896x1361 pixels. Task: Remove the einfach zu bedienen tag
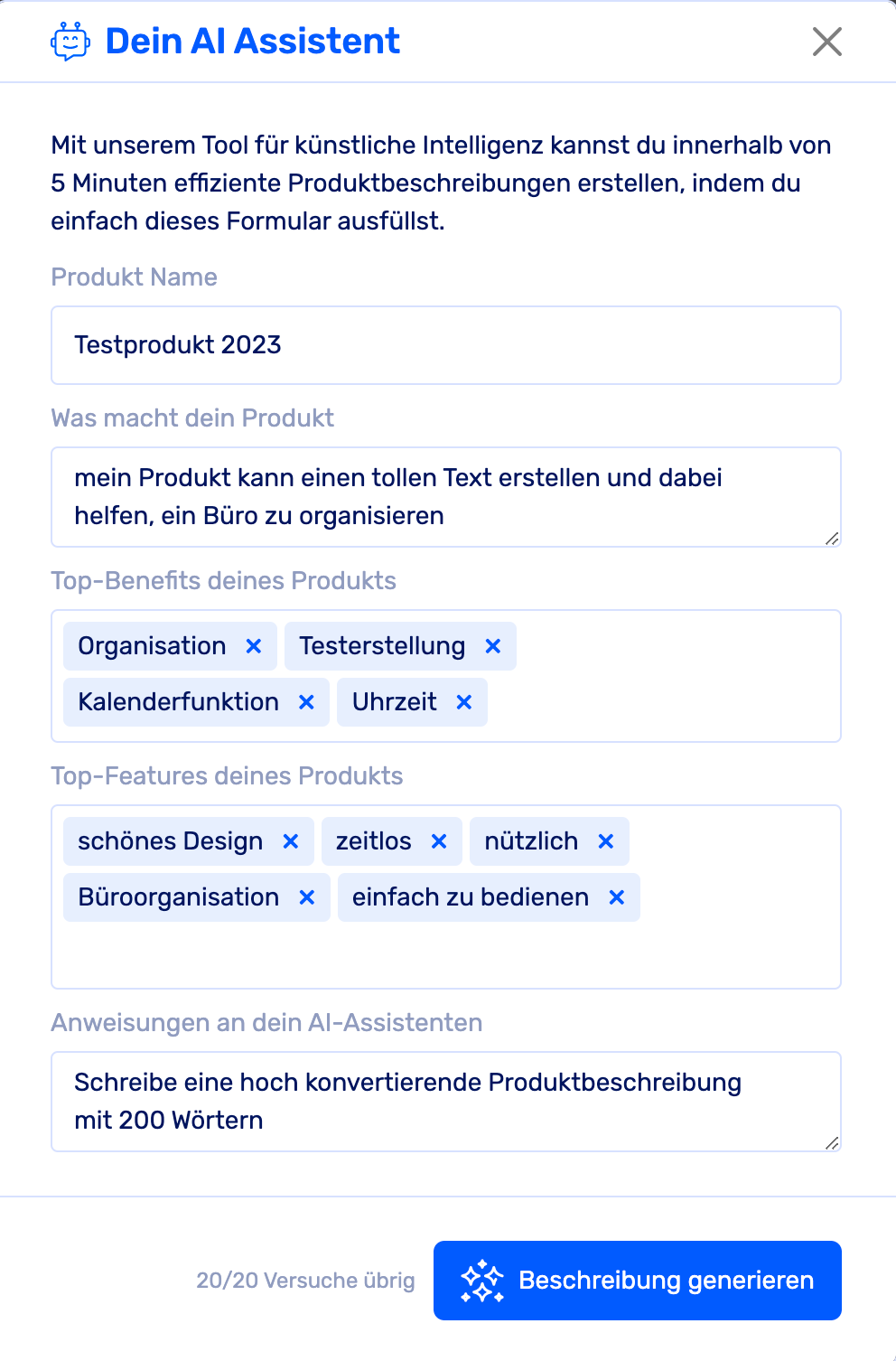tap(617, 897)
